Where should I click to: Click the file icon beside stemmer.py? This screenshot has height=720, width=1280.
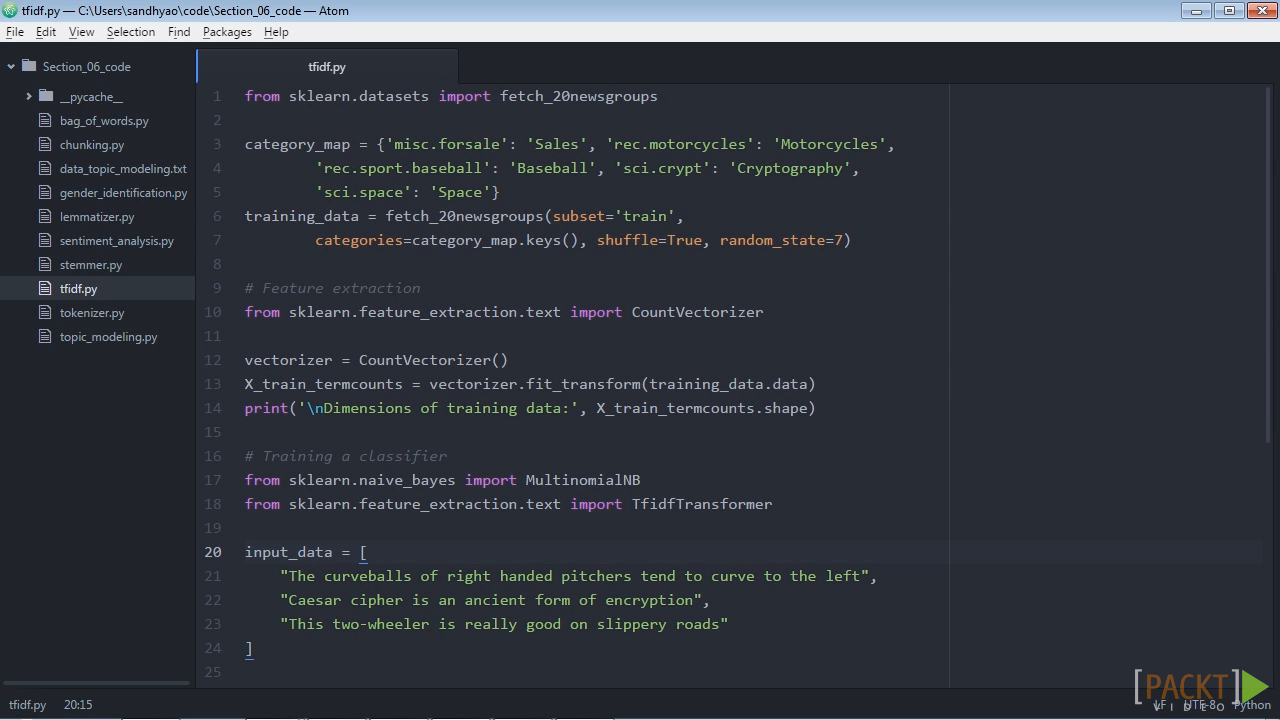44,264
